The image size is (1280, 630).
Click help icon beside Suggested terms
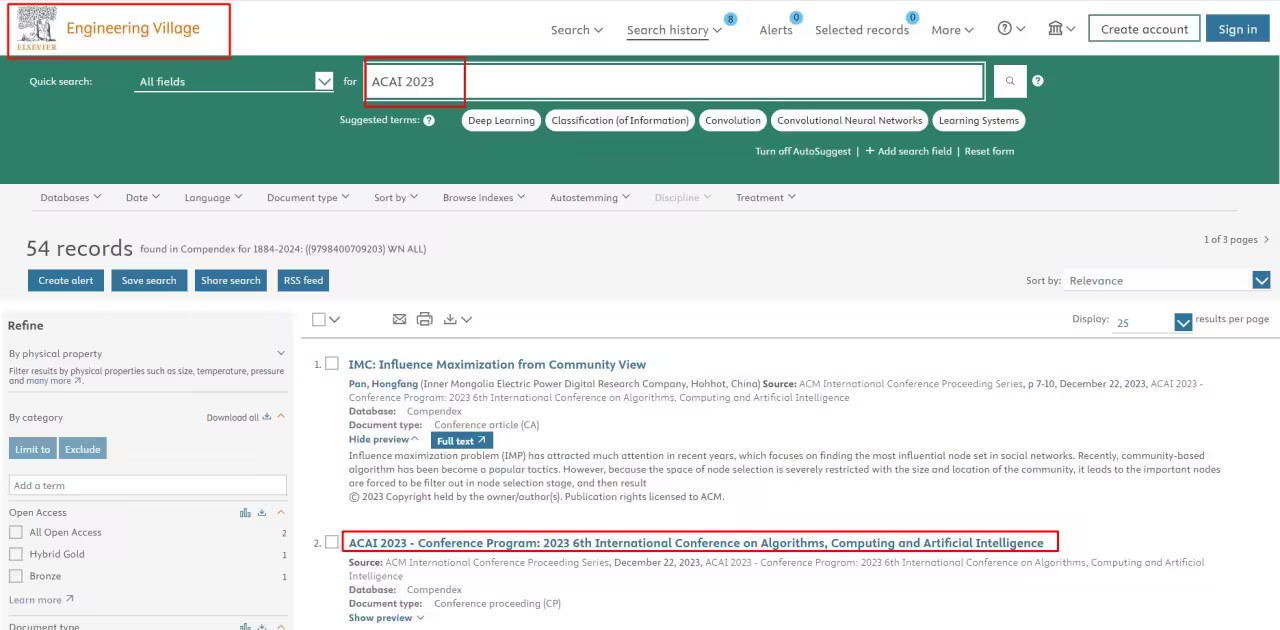(429, 120)
